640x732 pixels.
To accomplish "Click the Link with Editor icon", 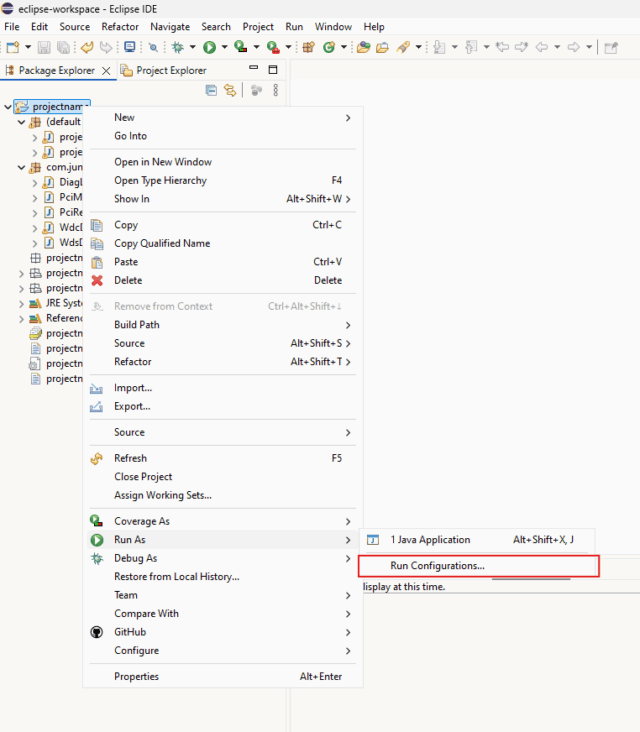I will [x=230, y=90].
